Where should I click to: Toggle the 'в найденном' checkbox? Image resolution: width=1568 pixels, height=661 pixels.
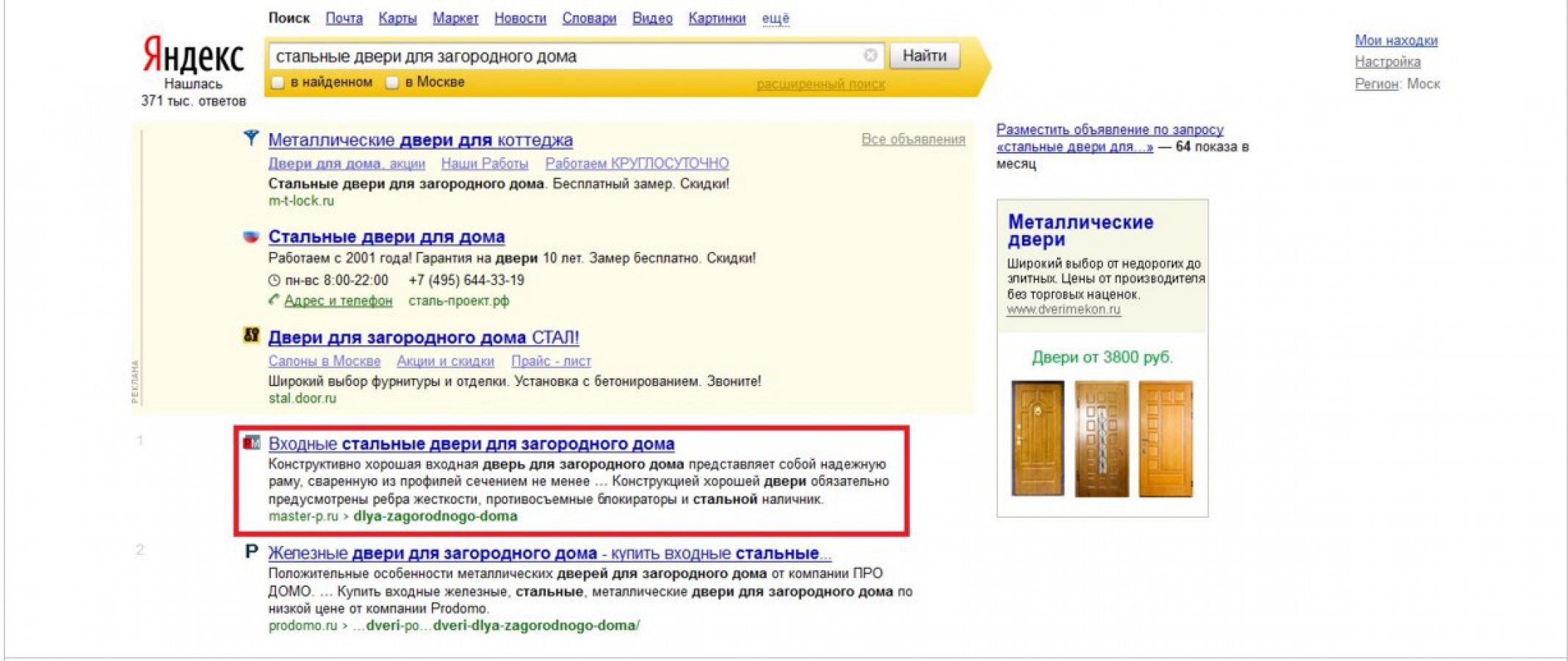[278, 82]
